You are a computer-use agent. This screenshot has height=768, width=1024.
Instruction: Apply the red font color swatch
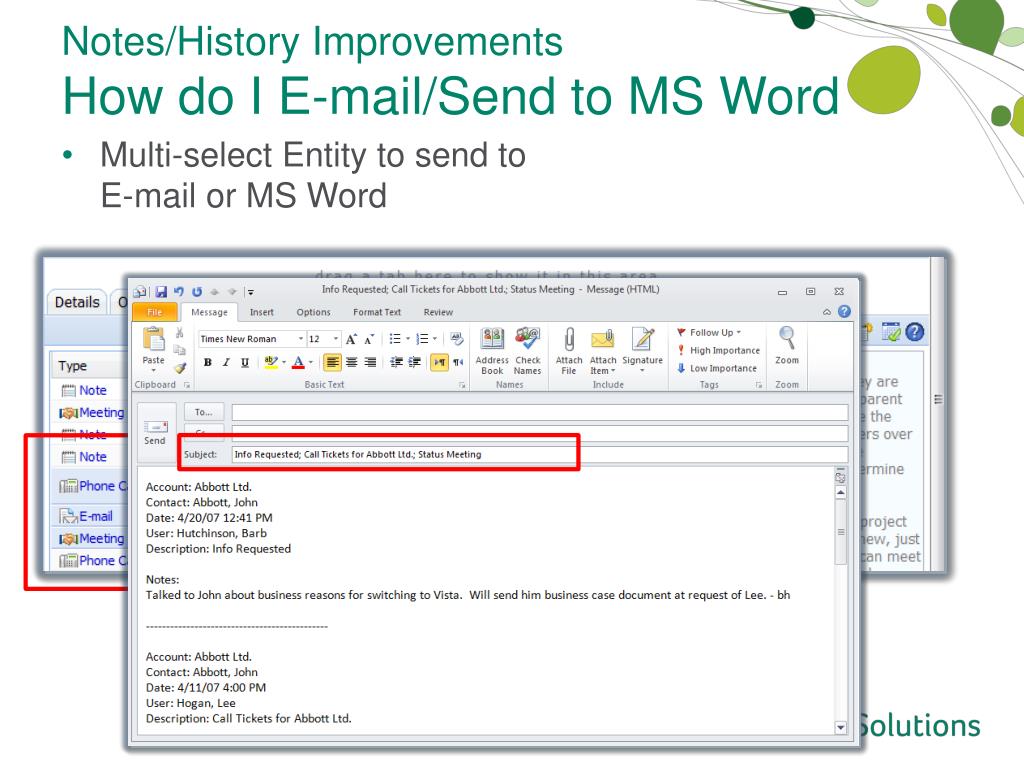pyautogui.click(x=298, y=362)
